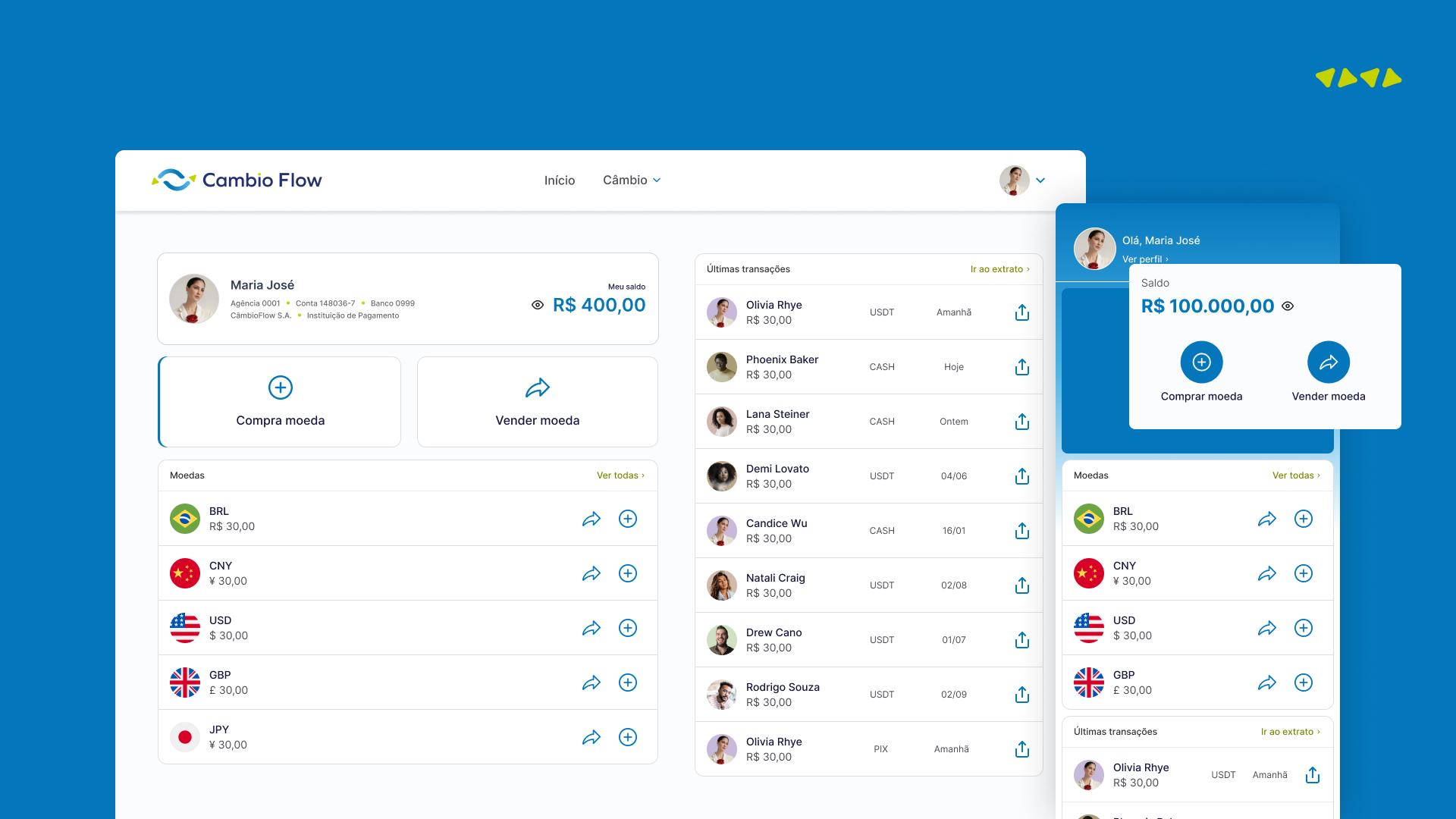The image size is (1456, 819).
Task: Go to Ir ao extrato in desktop transactions
Action: click(1000, 269)
